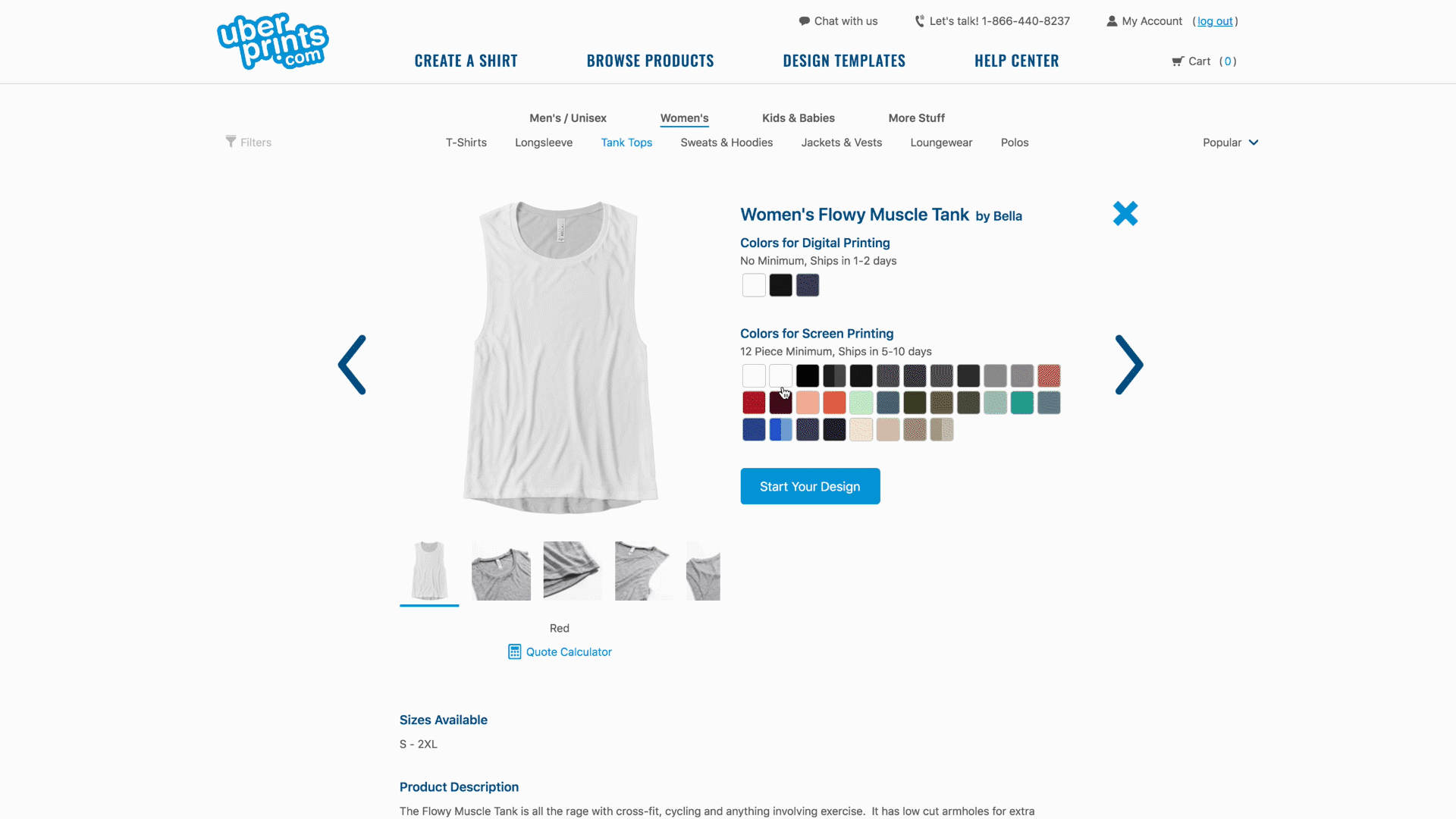Click the Filters funnel icon
Screen dimensions: 1456x819
(231, 142)
